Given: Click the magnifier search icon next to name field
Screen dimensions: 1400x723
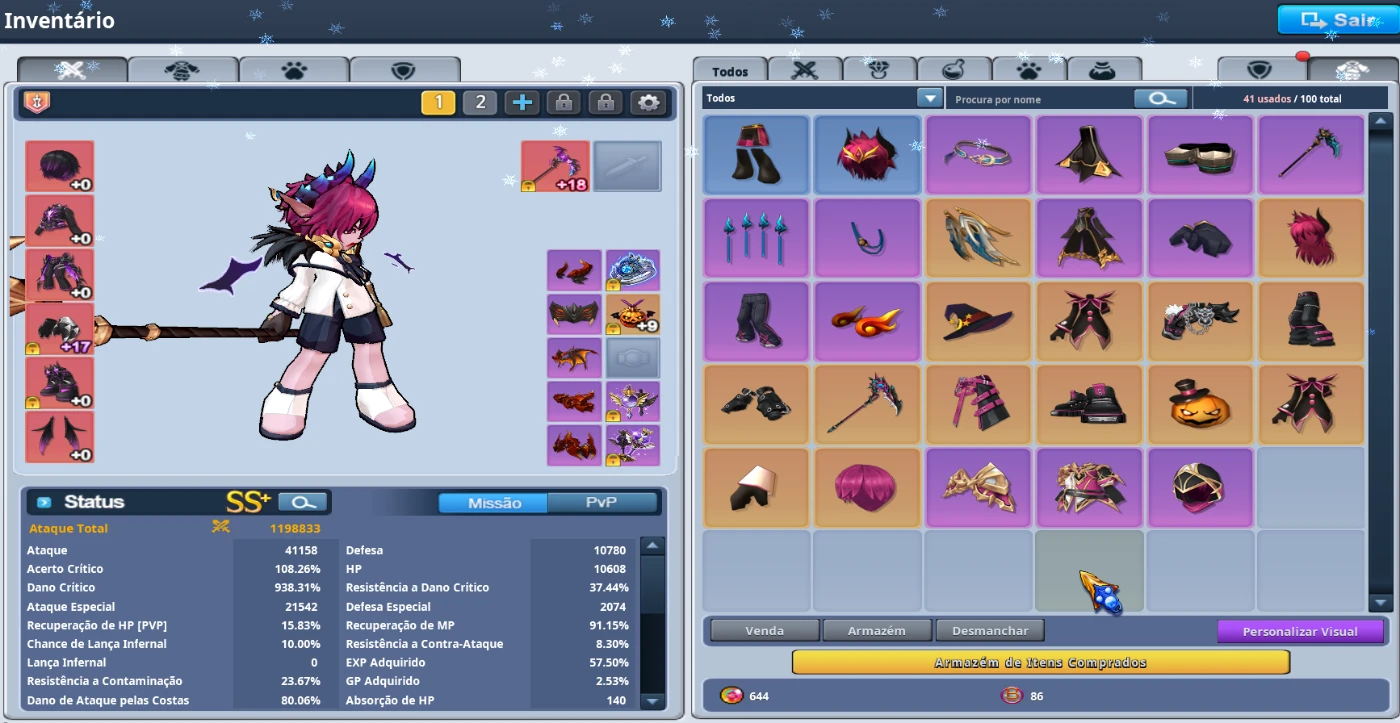Looking at the screenshot, I should [1161, 99].
